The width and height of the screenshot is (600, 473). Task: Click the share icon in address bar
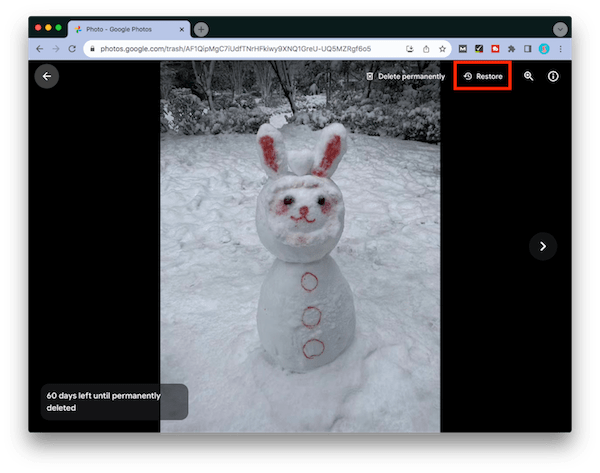tap(426, 48)
